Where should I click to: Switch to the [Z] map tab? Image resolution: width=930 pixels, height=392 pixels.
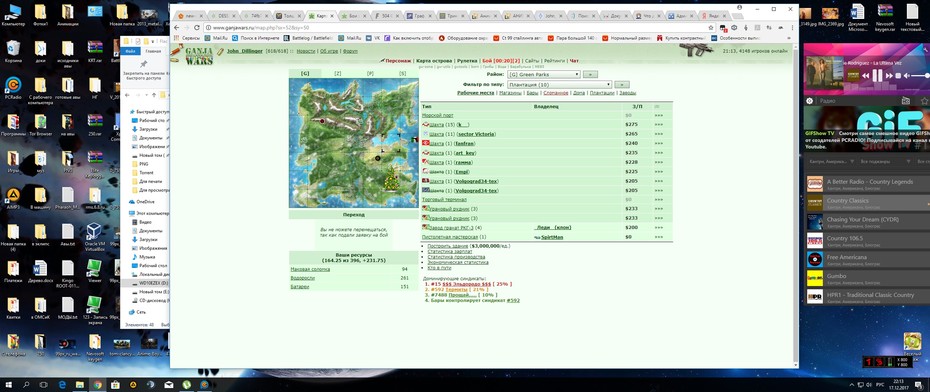point(337,73)
